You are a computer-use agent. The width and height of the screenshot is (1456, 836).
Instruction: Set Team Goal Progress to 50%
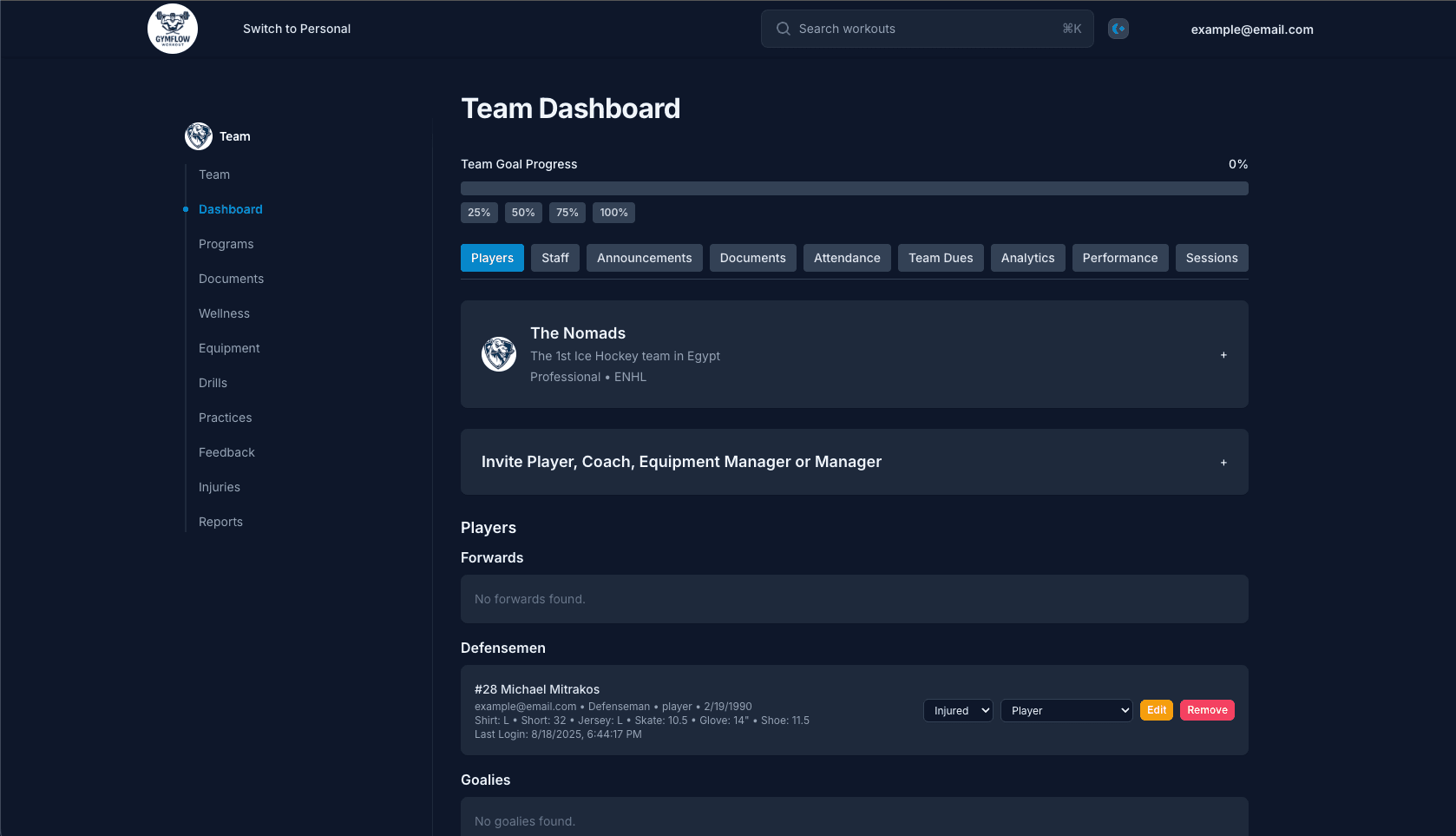(x=523, y=213)
